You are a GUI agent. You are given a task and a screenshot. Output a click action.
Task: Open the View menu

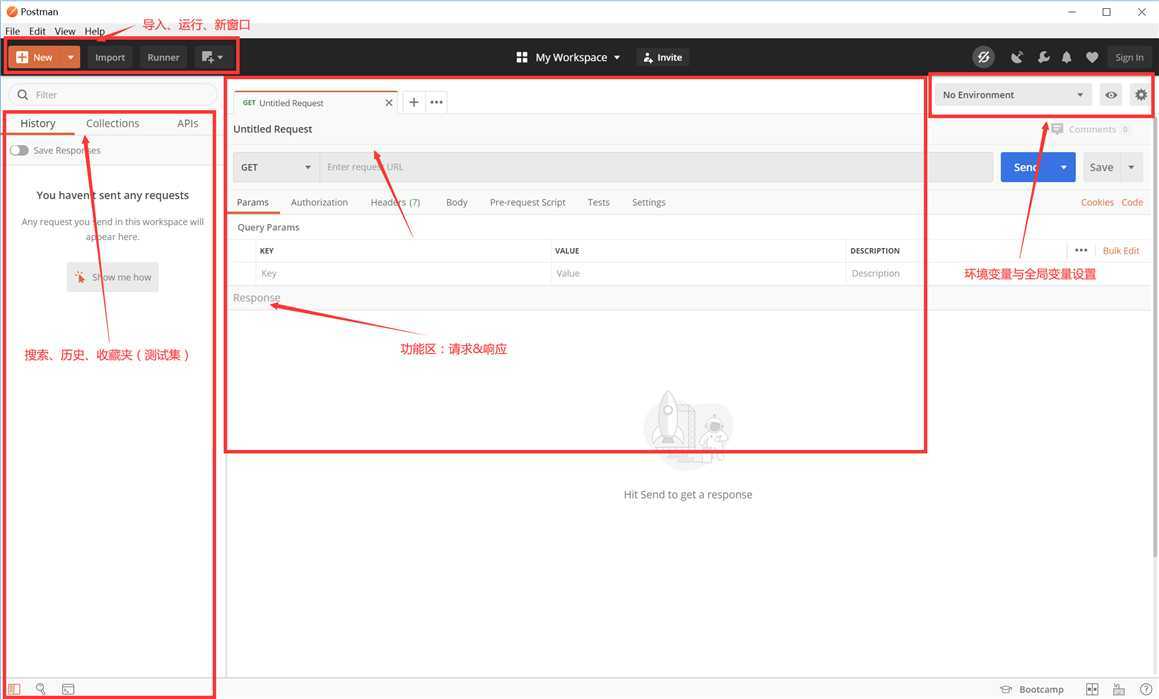coord(64,31)
